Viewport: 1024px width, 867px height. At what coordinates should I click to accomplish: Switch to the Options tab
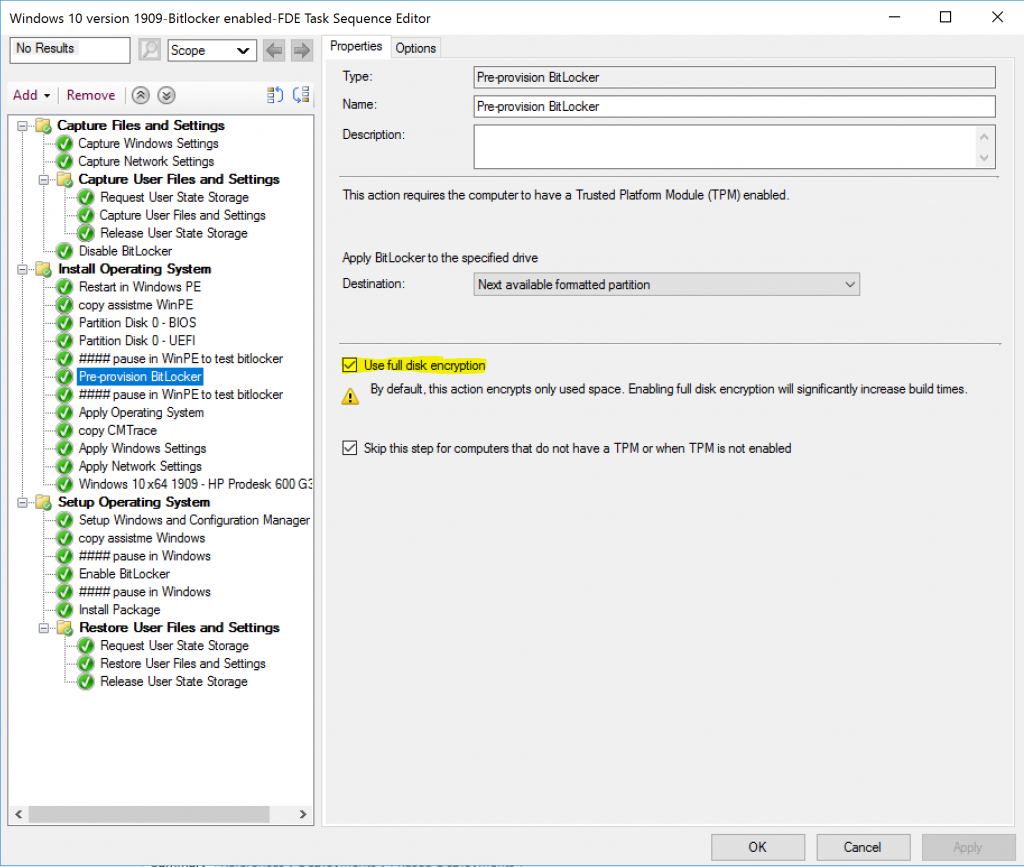coord(415,47)
